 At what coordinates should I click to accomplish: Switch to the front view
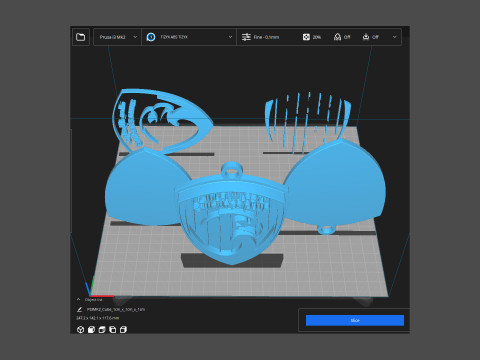[x=91, y=330]
